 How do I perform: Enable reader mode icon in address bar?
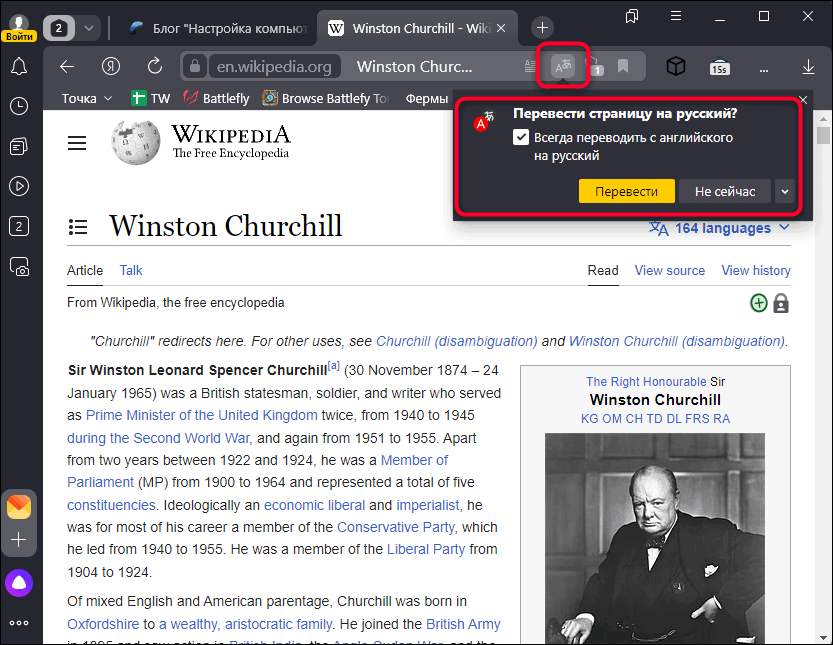(530, 66)
